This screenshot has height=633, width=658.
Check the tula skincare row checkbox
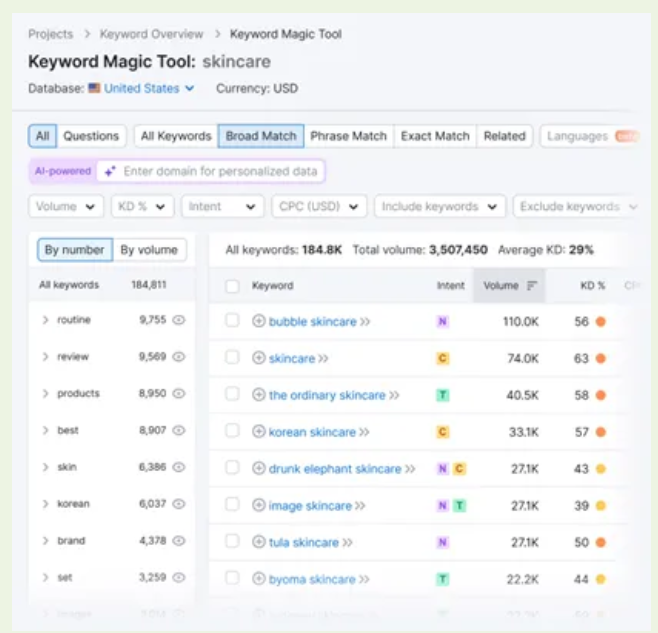(x=232, y=541)
